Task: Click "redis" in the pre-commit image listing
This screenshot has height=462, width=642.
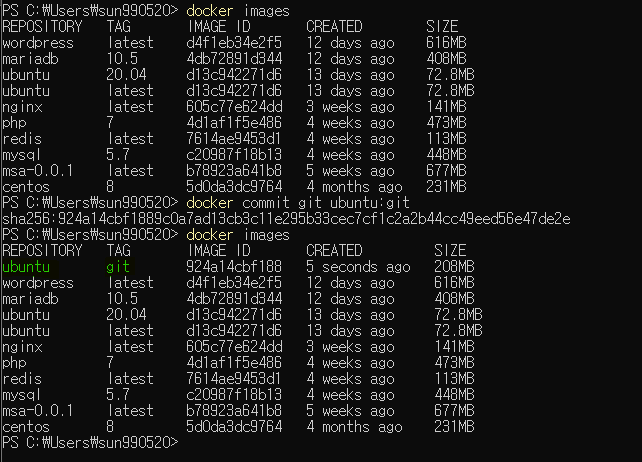Action: tap(22, 139)
